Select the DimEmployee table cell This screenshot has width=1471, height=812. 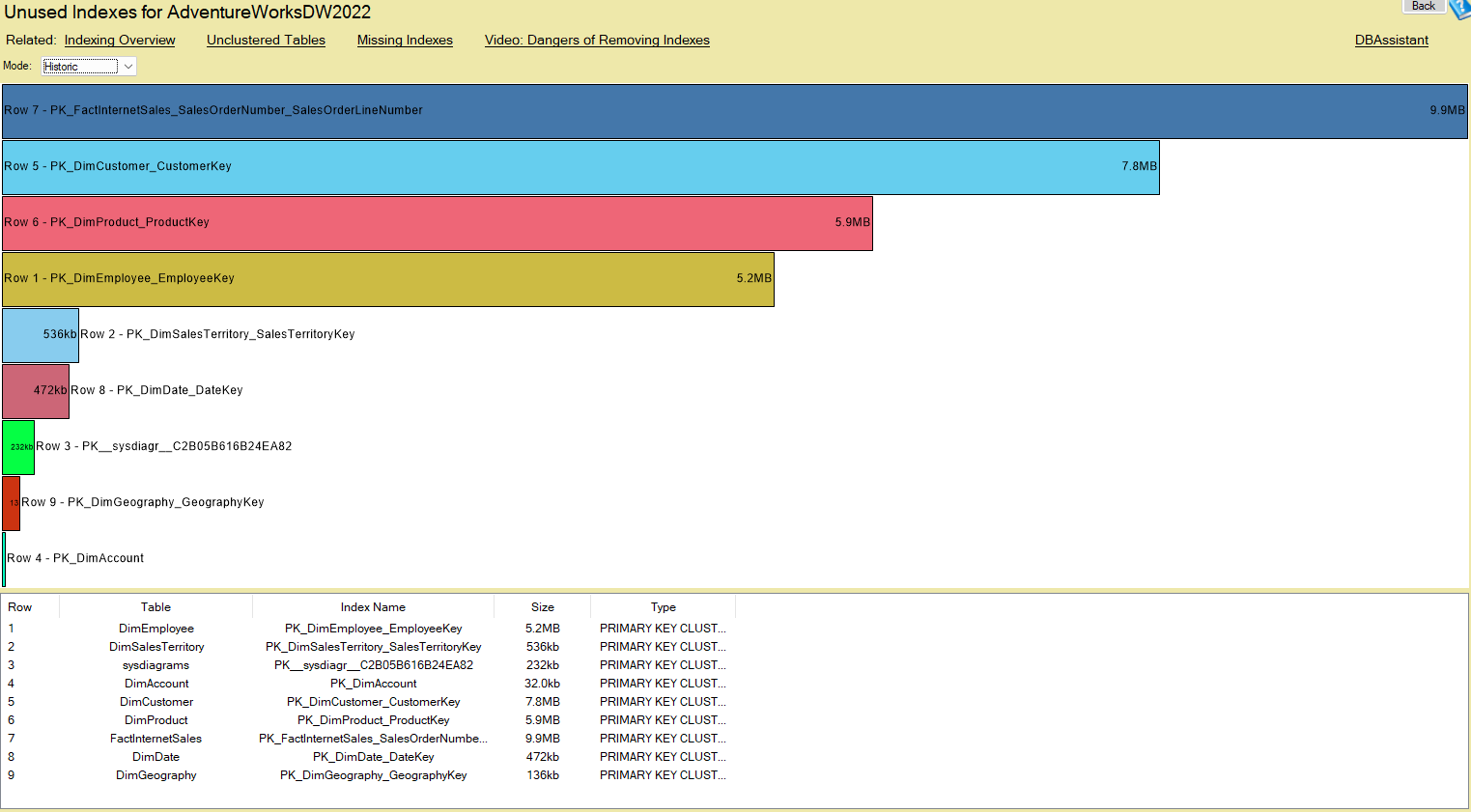156,629
